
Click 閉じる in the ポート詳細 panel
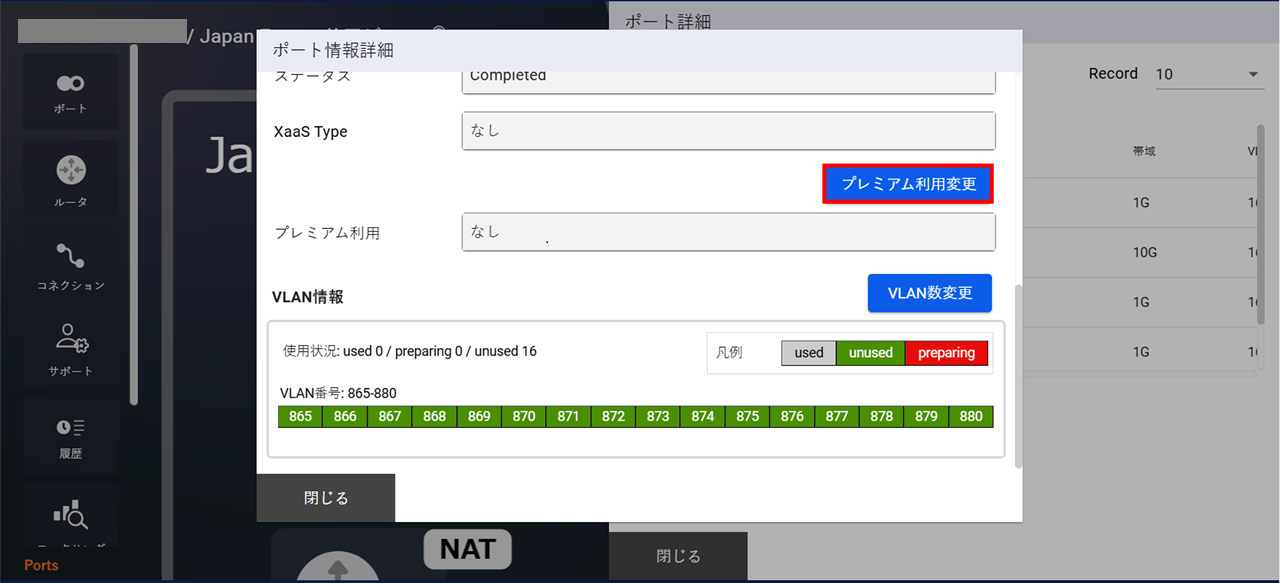[x=678, y=556]
